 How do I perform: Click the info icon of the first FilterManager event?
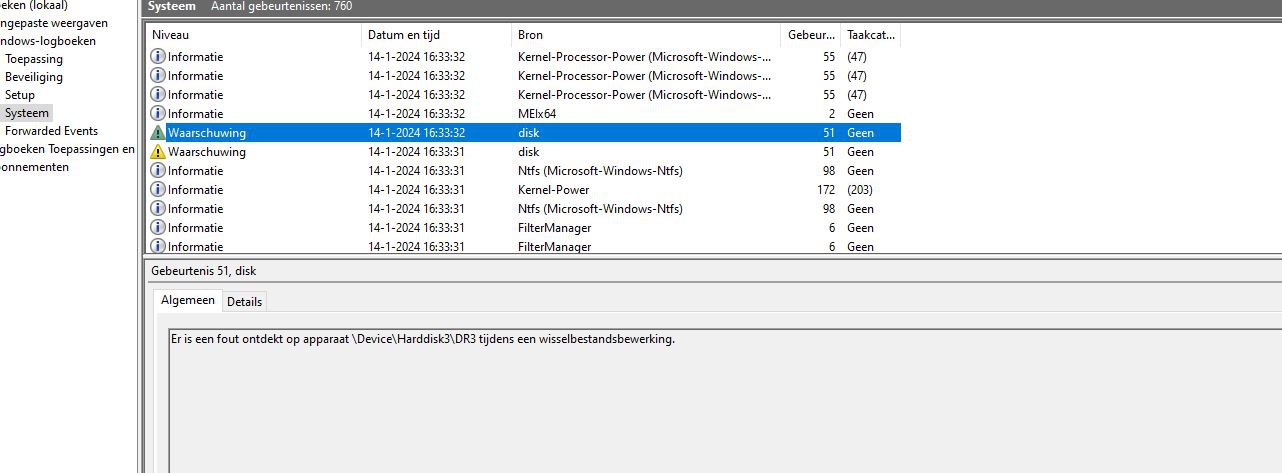[x=157, y=228]
